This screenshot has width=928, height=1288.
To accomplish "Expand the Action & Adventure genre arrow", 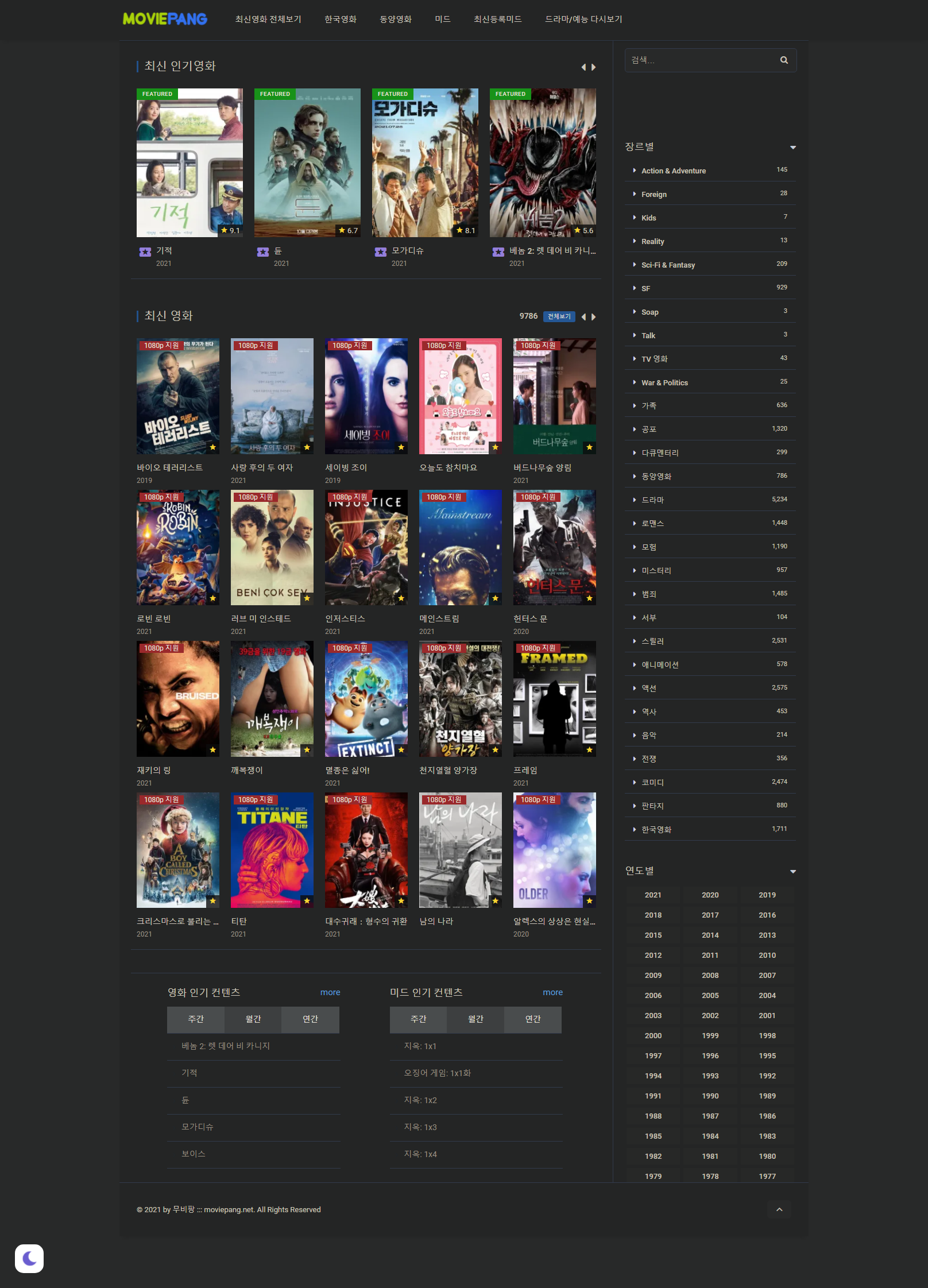I will tap(635, 171).
